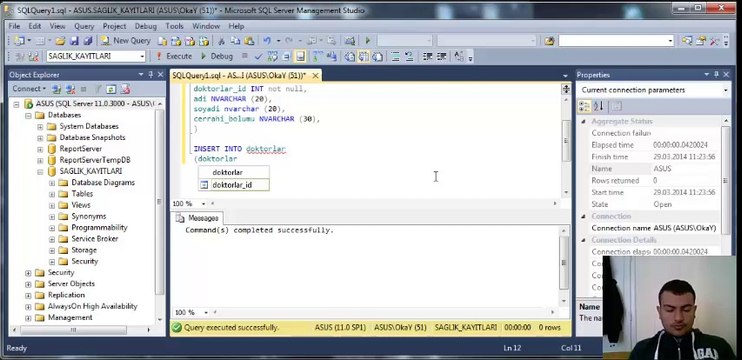
Task: Toggle Include Client Statistics
Action: pos(331,56)
